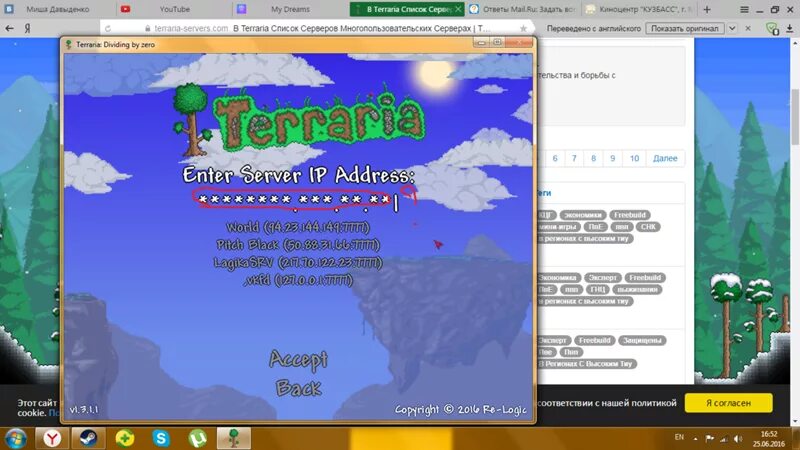Click Показать оригинал button
This screenshot has height=450, width=800.
(685, 29)
